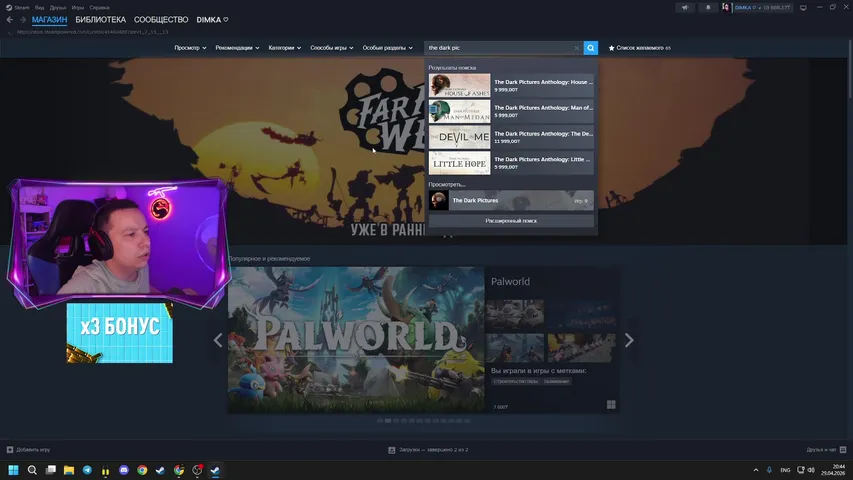853x480 pixels.
Task: Expand the Особые разделы dropdown
Action: pyautogui.click(x=387, y=48)
